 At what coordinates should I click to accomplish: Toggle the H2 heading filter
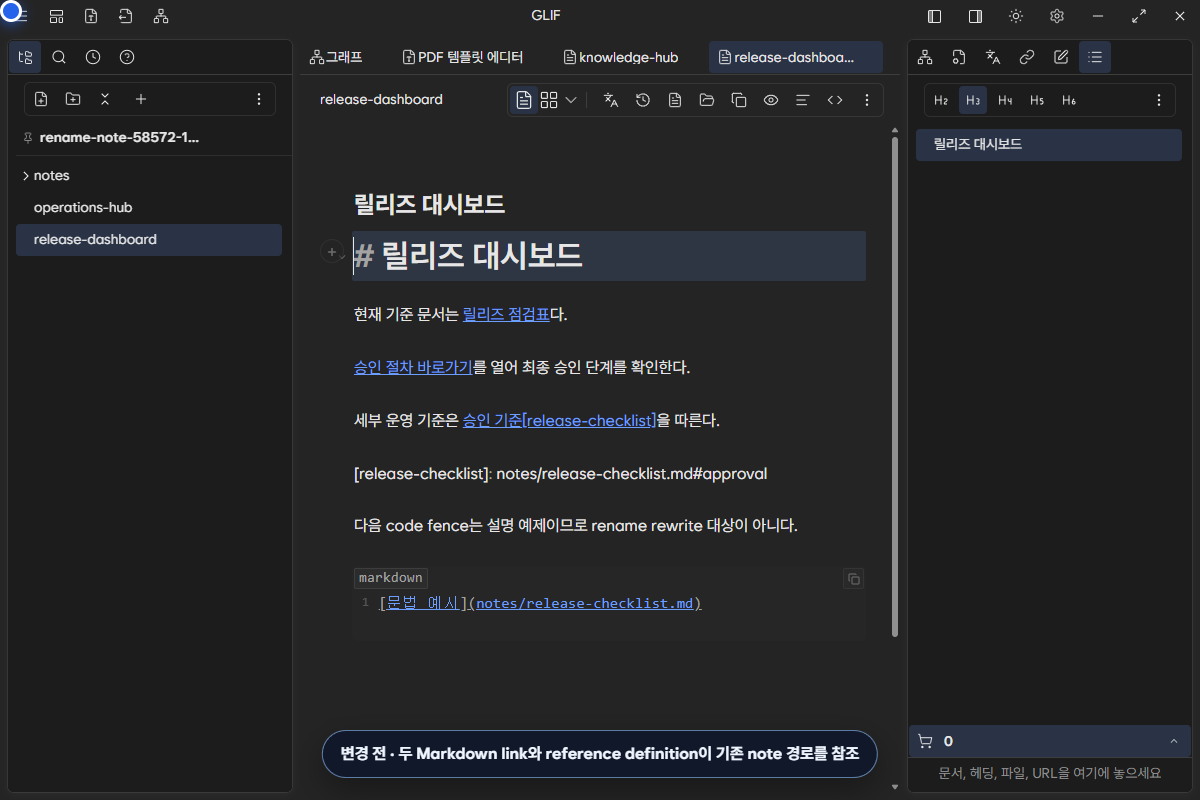tap(941, 100)
